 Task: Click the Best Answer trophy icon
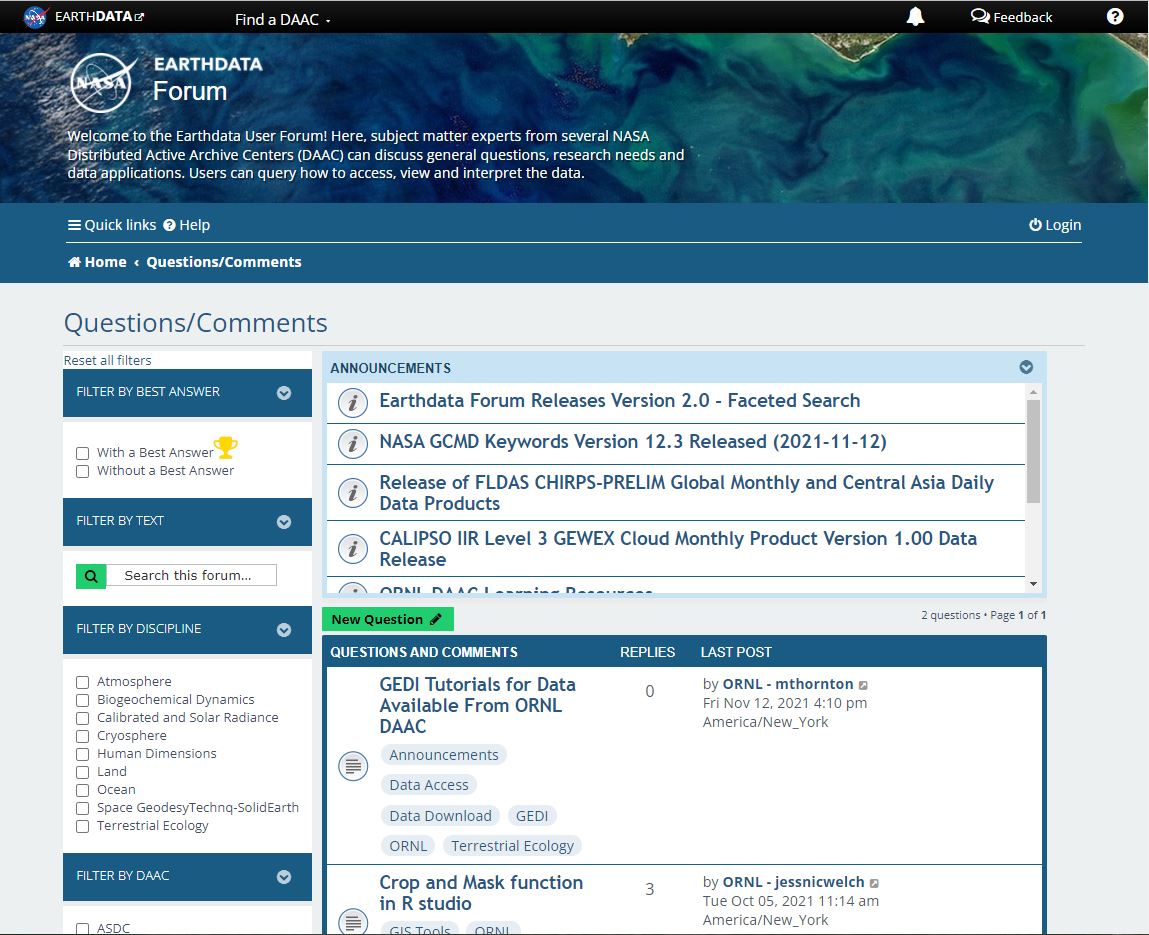(x=226, y=447)
